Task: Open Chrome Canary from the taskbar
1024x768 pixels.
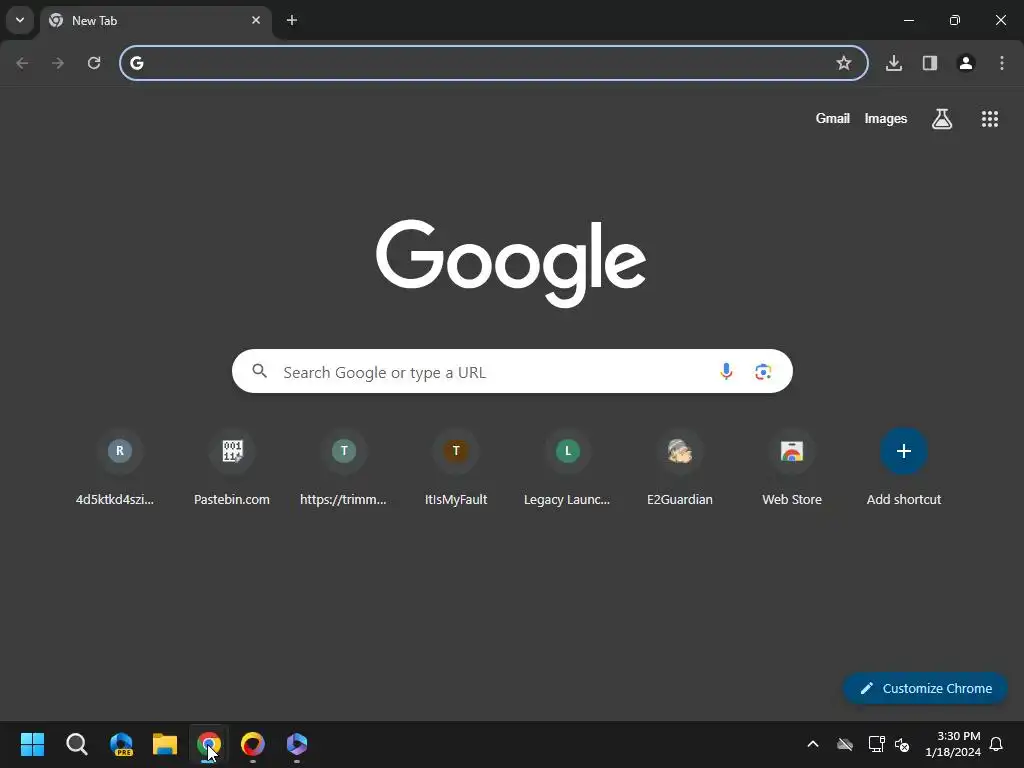Action: [x=253, y=744]
